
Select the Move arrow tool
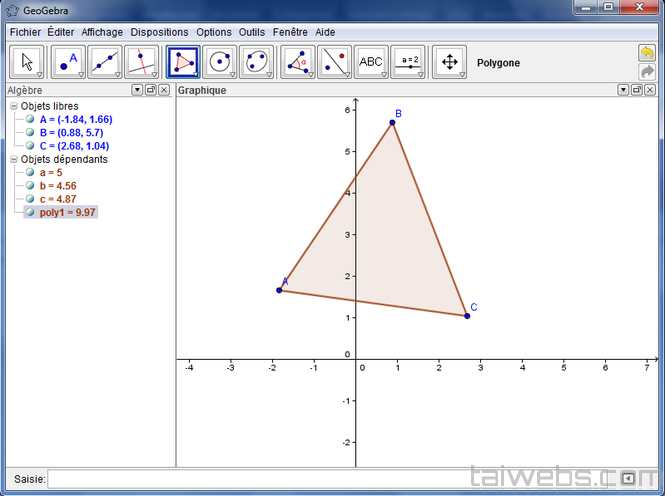pyautogui.click(x=26, y=62)
